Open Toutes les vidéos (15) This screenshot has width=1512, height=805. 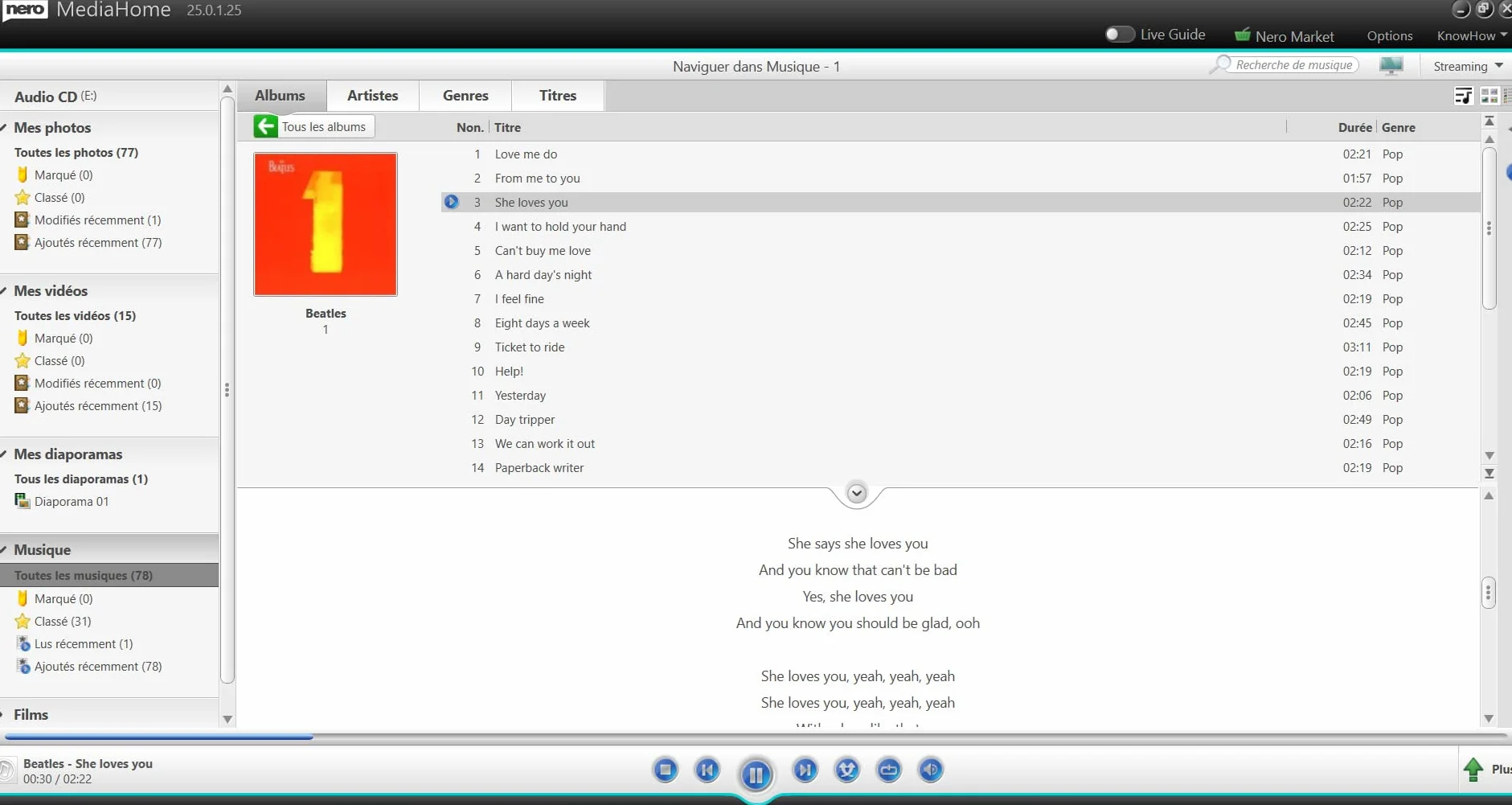tap(75, 315)
